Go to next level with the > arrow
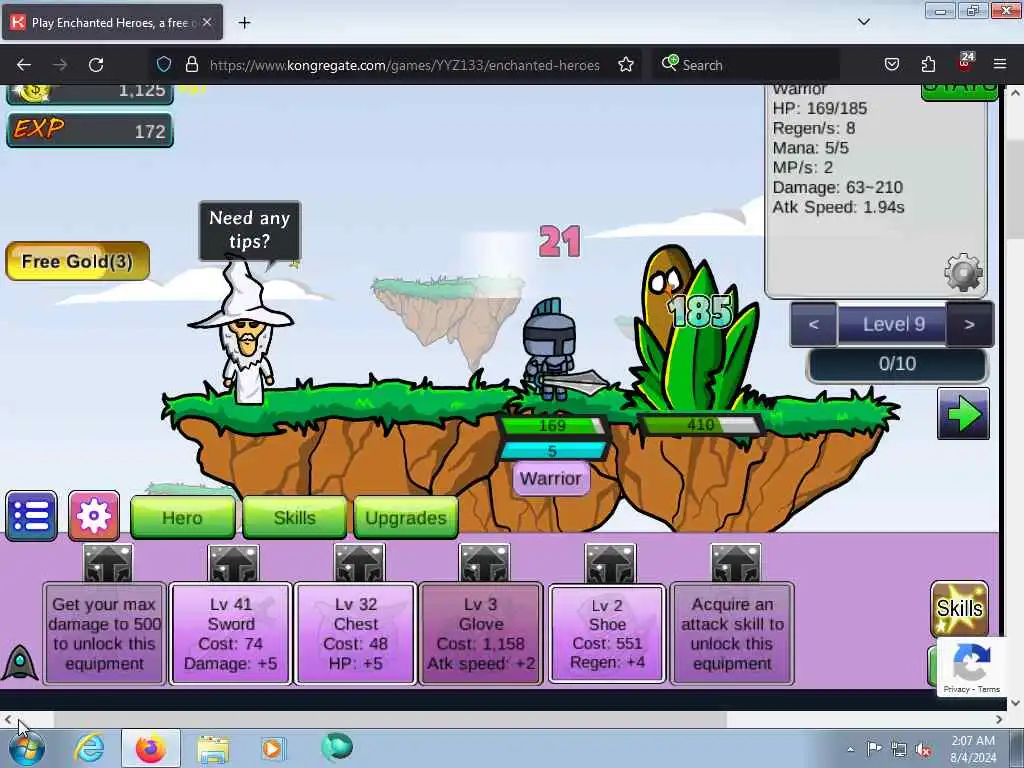Image resolution: width=1024 pixels, height=768 pixels. (x=970, y=325)
